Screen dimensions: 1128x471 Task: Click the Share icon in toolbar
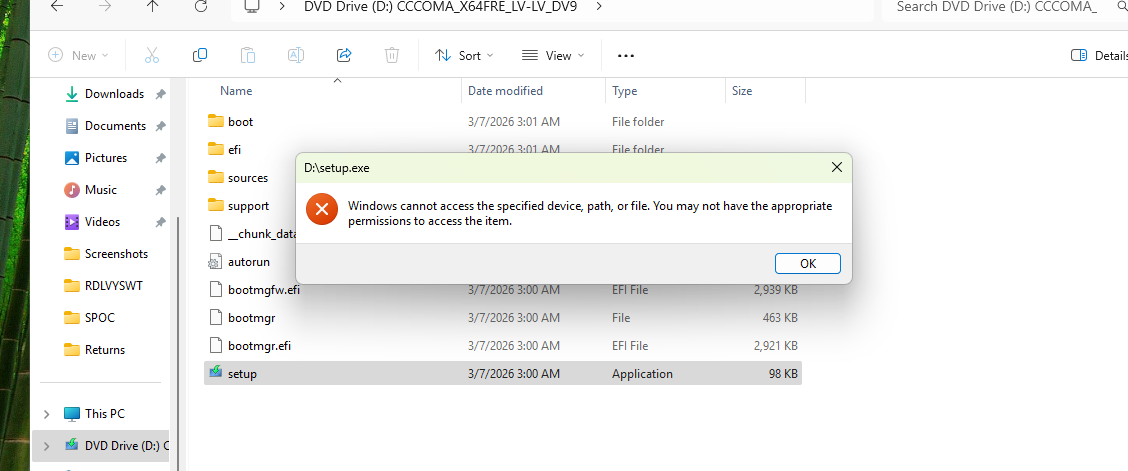[x=344, y=55]
